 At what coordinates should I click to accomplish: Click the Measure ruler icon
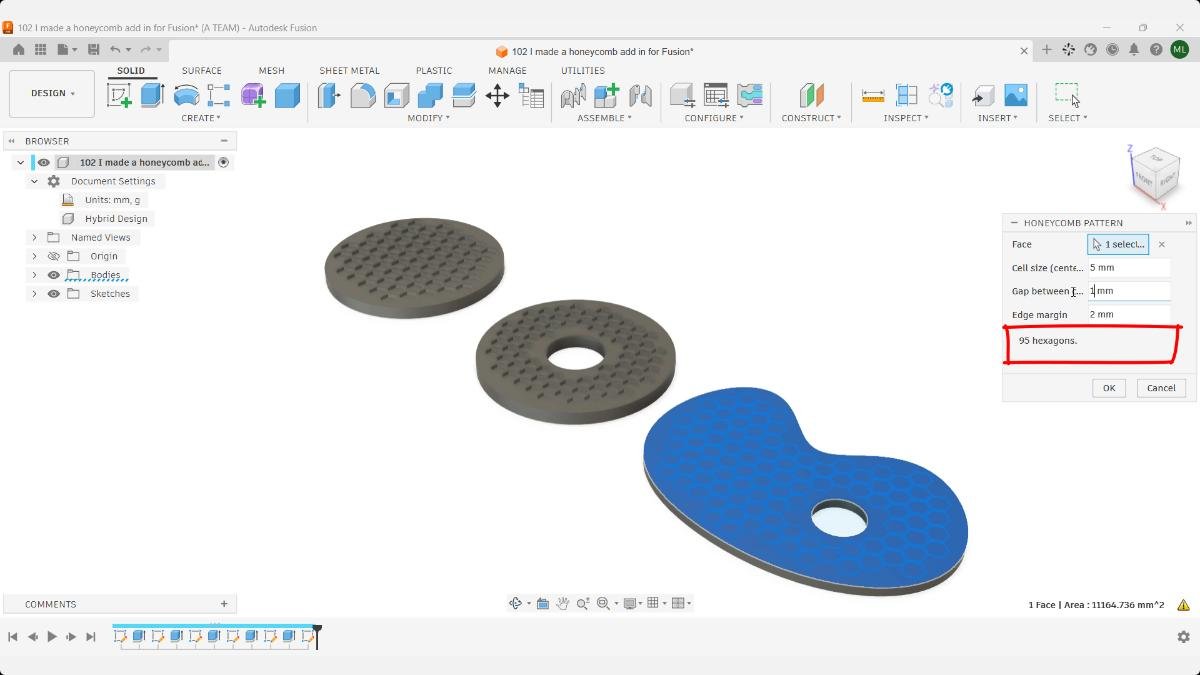873,96
